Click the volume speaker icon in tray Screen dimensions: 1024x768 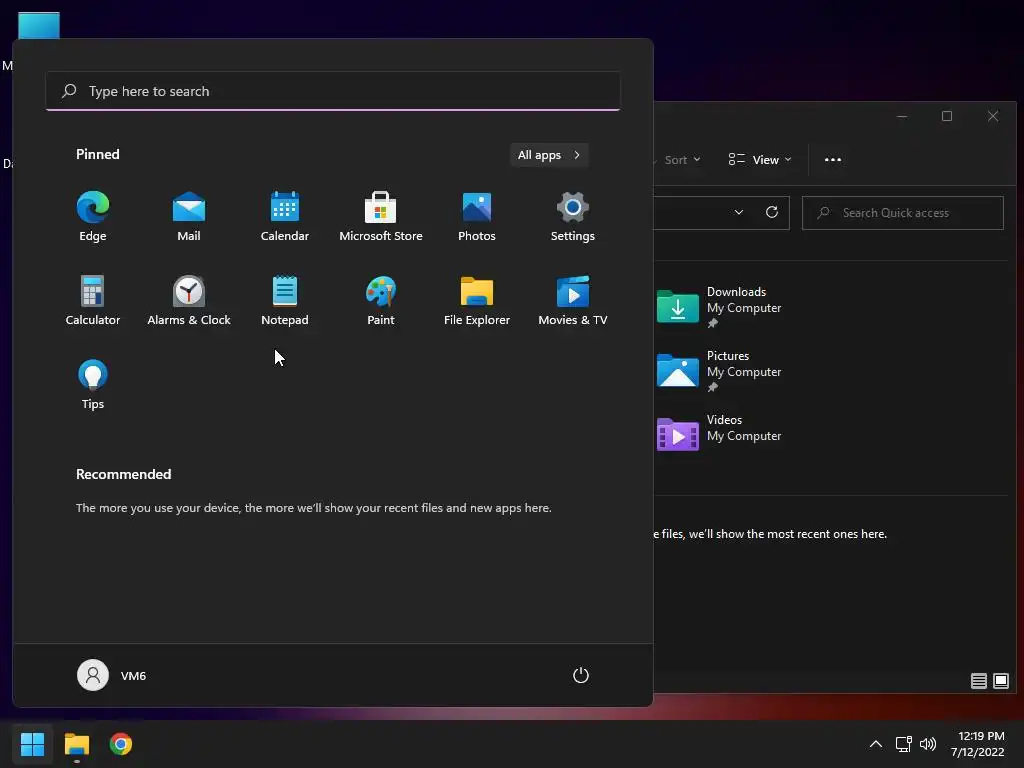click(x=927, y=744)
